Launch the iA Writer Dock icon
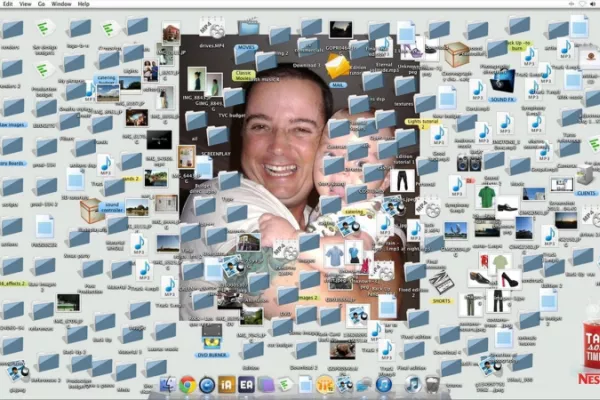600x400 pixels. [227, 385]
